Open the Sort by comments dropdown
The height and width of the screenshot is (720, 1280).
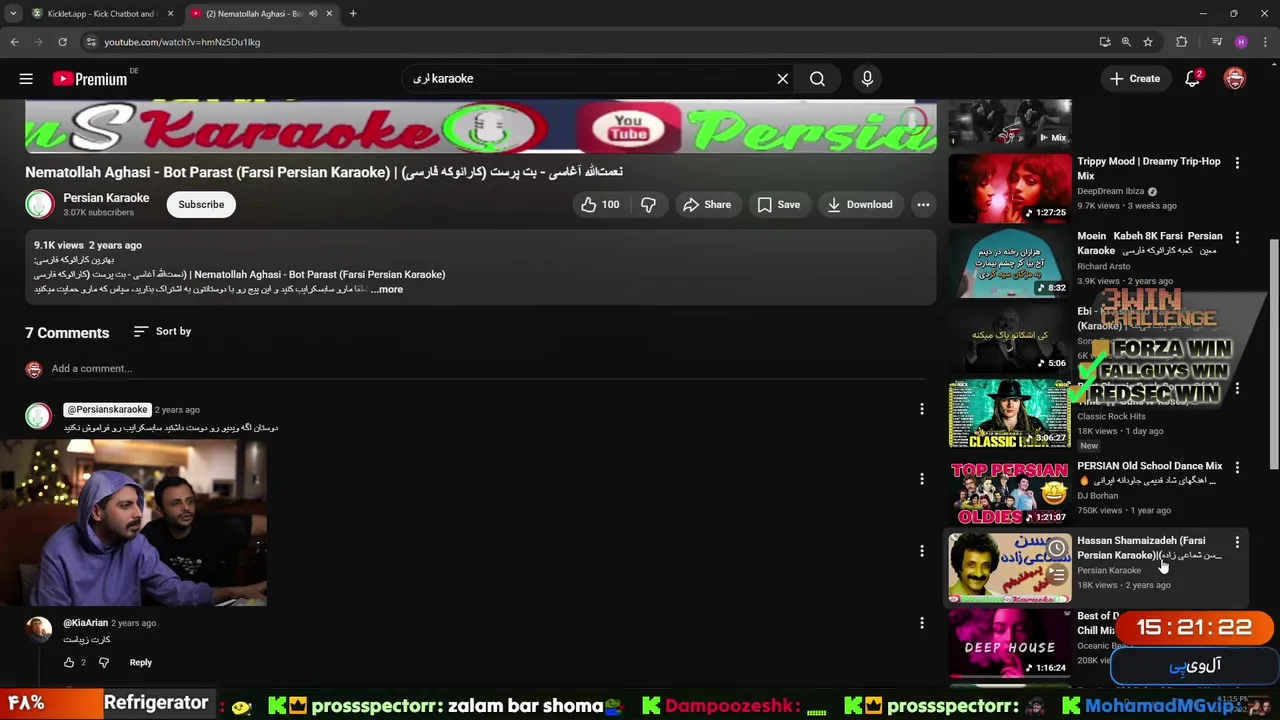[x=162, y=331]
